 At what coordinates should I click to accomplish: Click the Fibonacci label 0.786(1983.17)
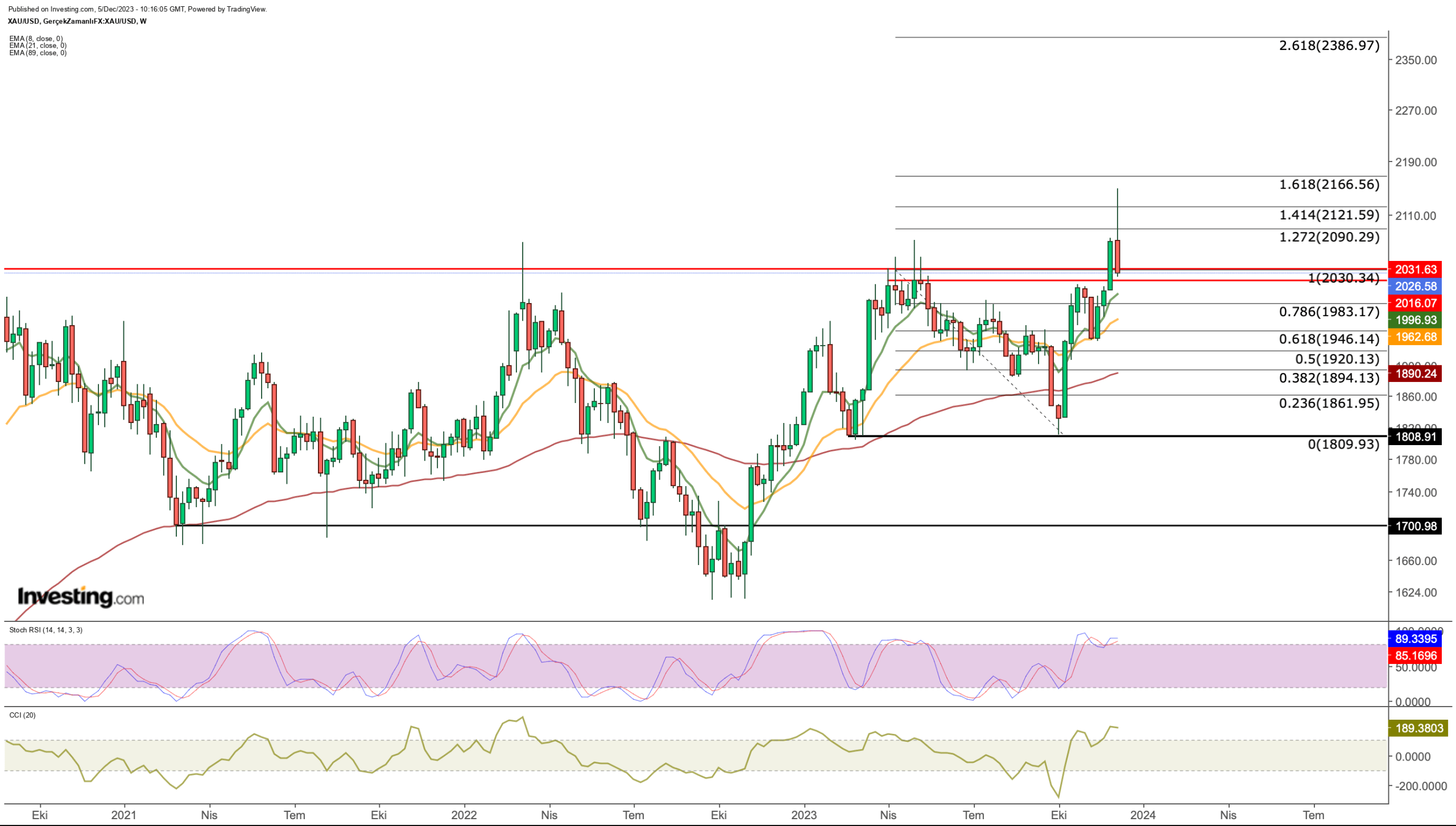click(1329, 312)
